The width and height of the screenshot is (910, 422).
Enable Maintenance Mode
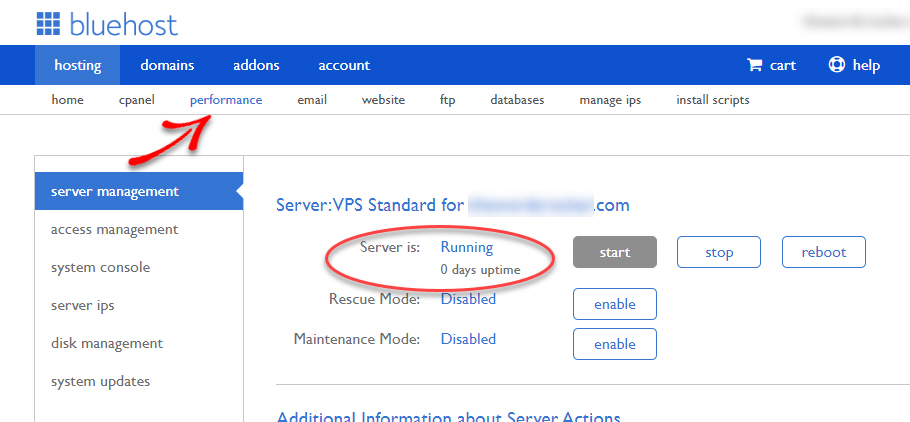(615, 344)
